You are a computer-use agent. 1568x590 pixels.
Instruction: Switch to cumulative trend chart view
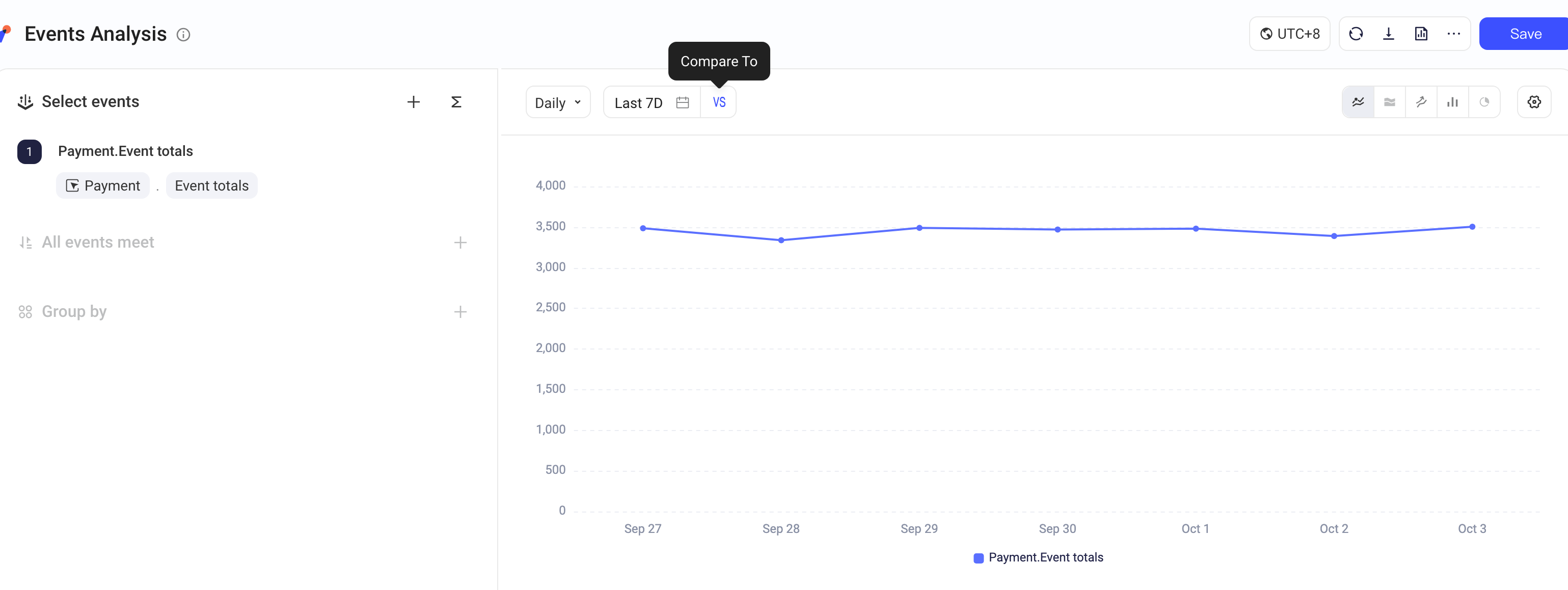click(1421, 102)
